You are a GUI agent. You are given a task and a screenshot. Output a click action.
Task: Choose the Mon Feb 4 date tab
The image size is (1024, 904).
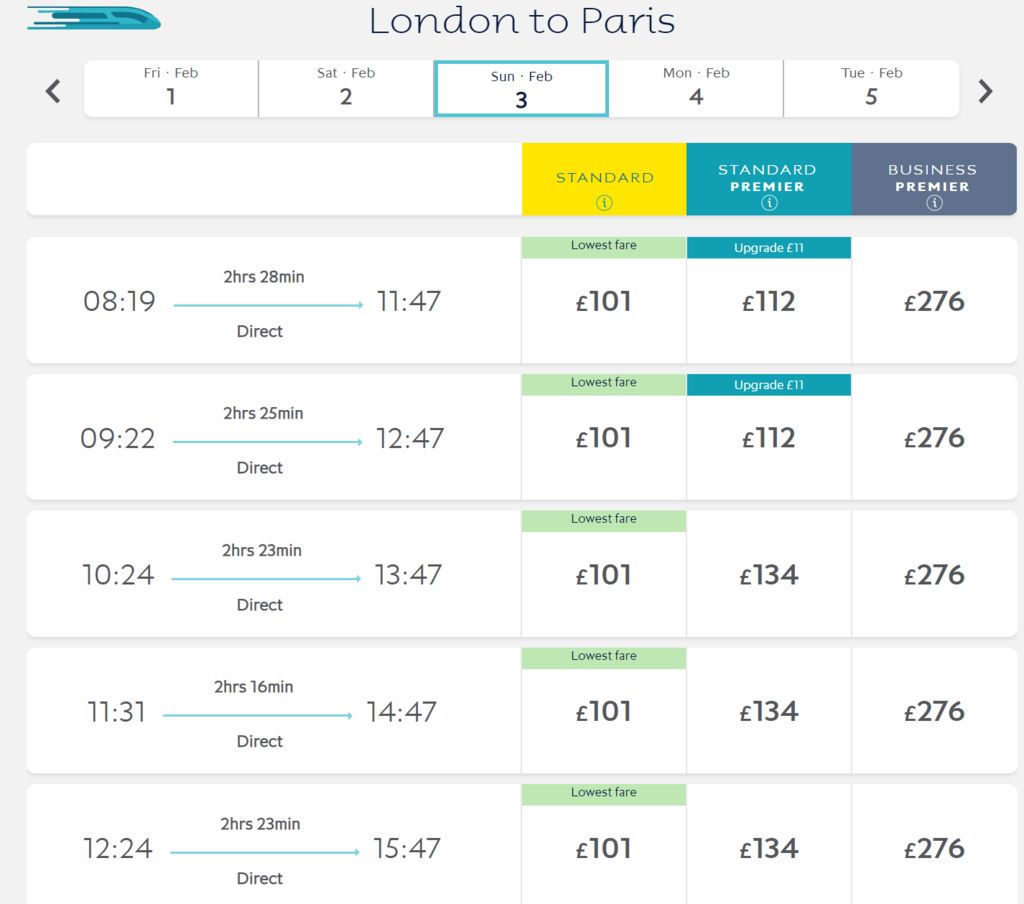696,89
